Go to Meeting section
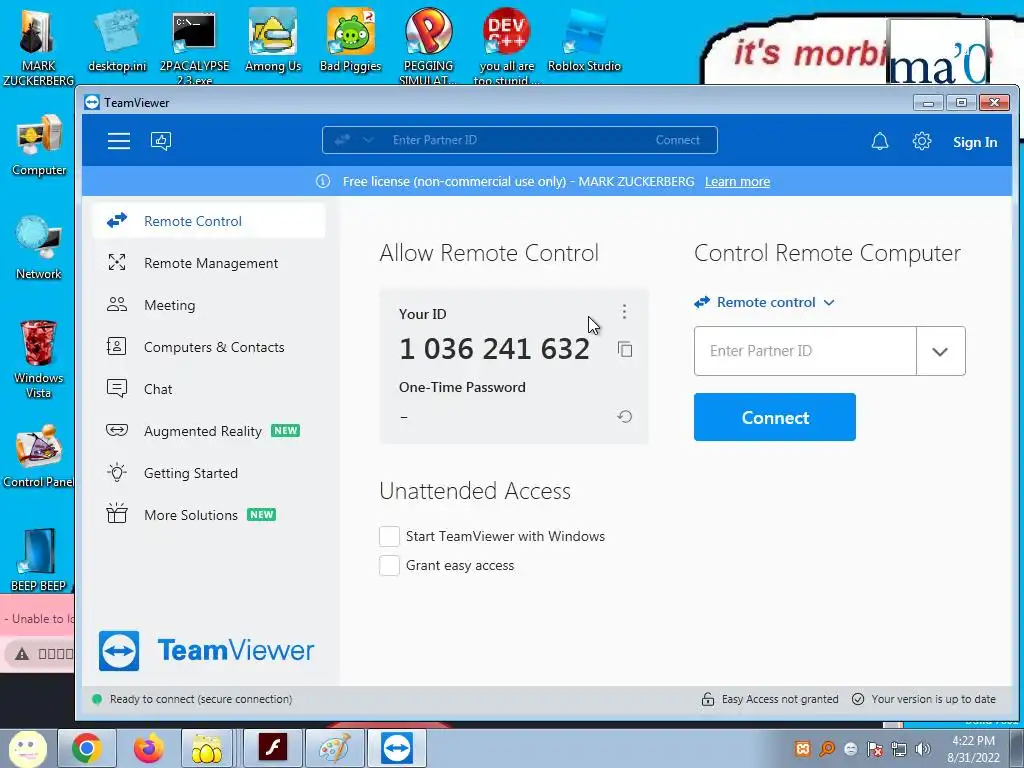This screenshot has width=1024, height=768. point(209,305)
